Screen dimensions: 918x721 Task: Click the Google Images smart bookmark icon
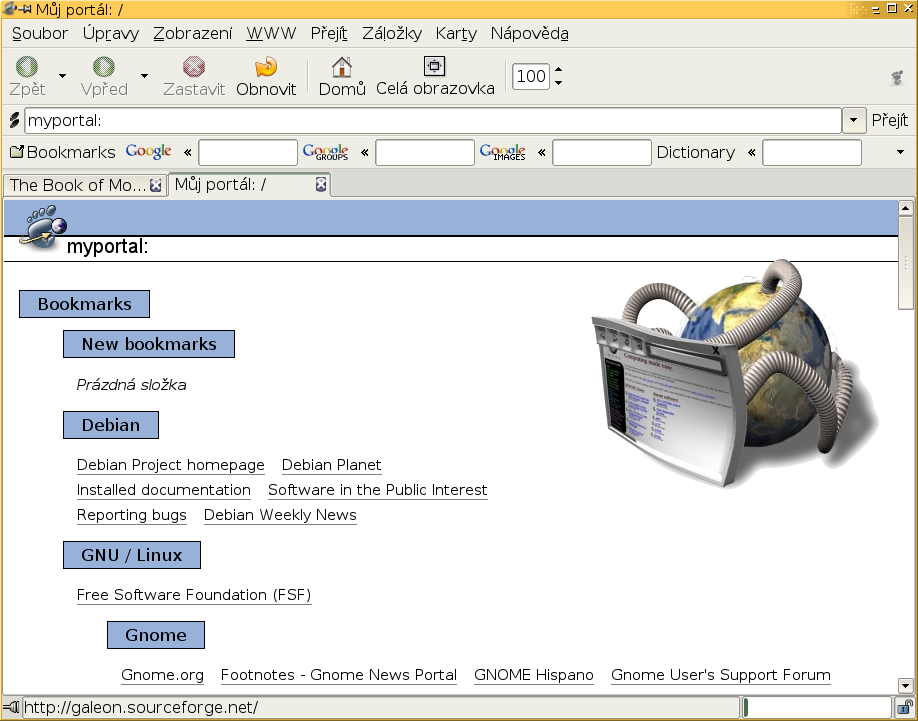pyautogui.click(x=502, y=152)
